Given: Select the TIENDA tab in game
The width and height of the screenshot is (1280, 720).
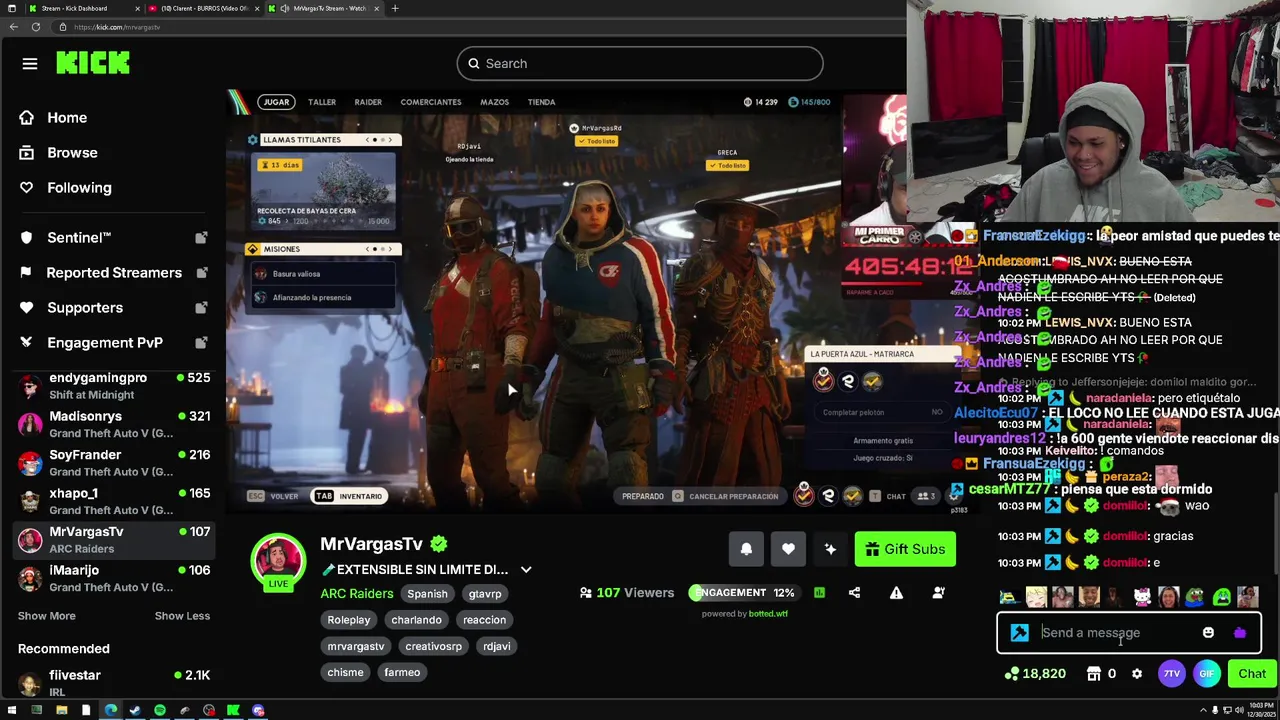Looking at the screenshot, I should coord(541,102).
